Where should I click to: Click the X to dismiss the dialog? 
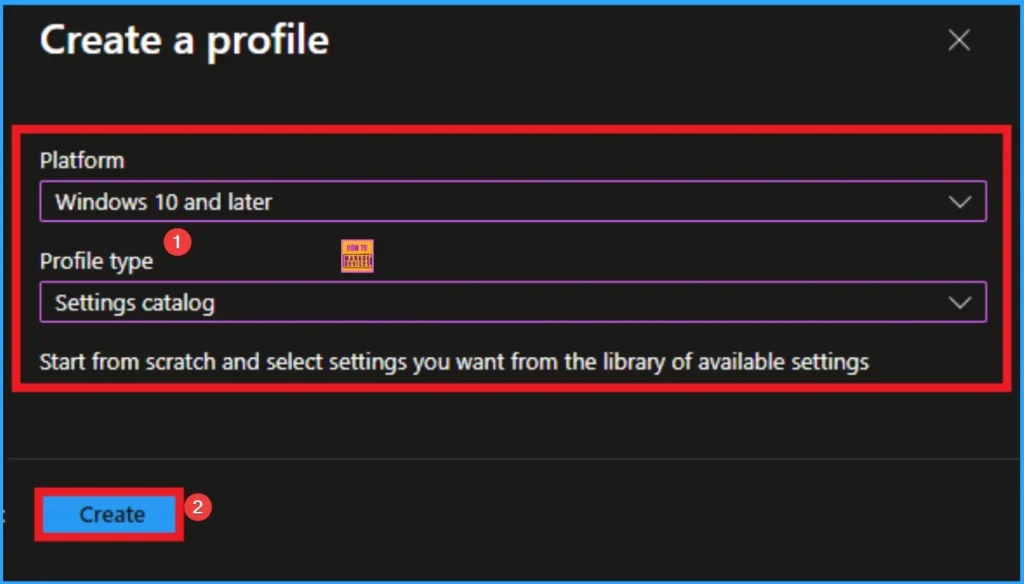pos(958,40)
